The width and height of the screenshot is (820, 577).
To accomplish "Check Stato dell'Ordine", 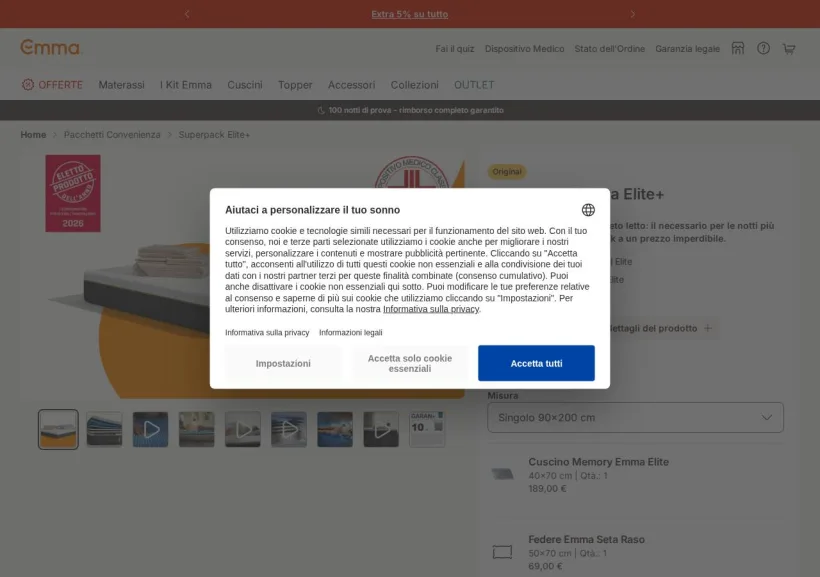I will pos(610,49).
